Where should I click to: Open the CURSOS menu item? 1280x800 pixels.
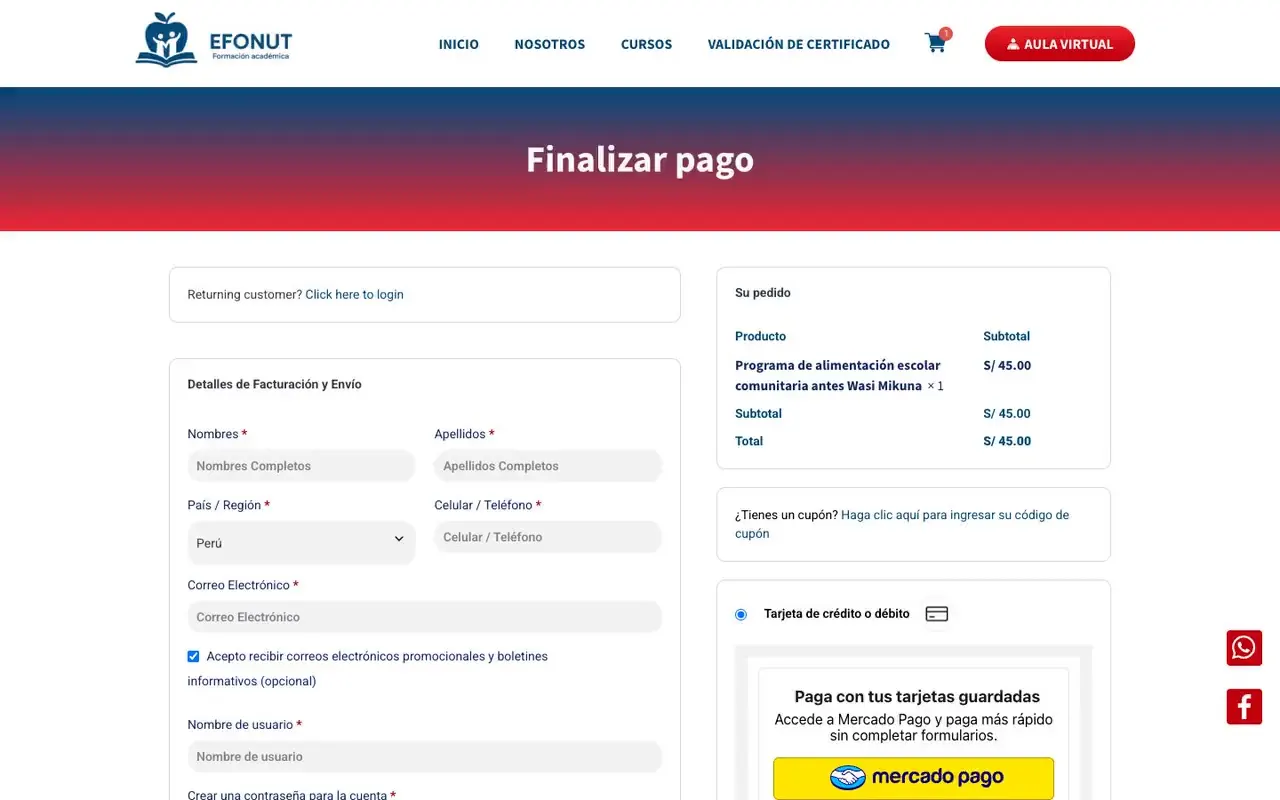click(646, 44)
